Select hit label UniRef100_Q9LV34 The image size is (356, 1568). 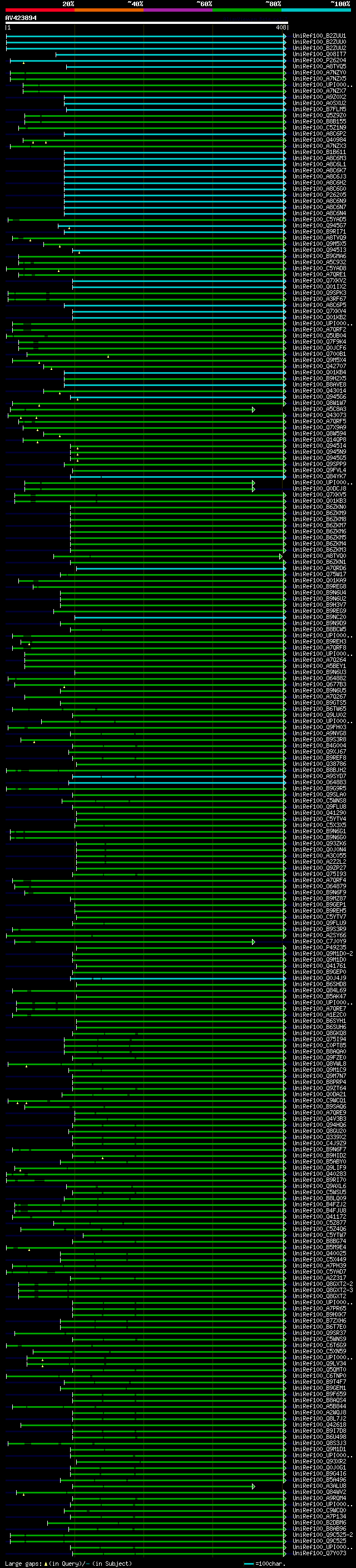[319, 1364]
